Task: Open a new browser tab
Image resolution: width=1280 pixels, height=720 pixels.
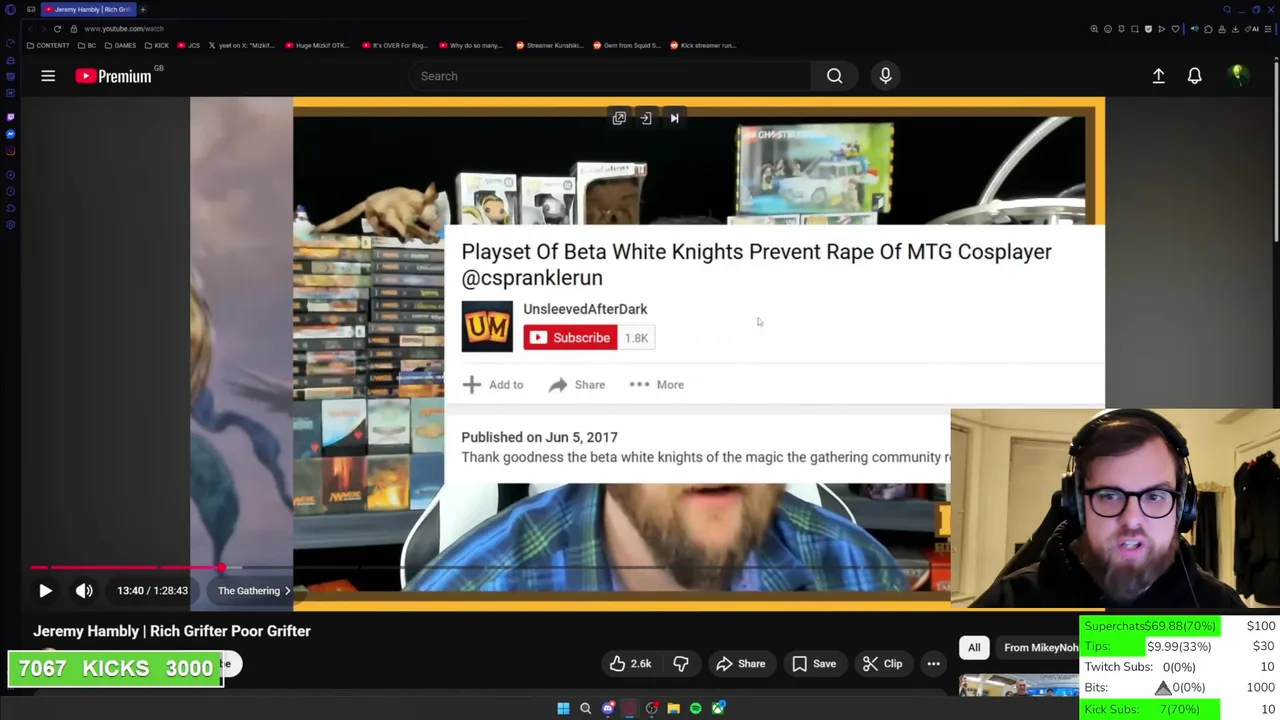Action: click(x=143, y=9)
